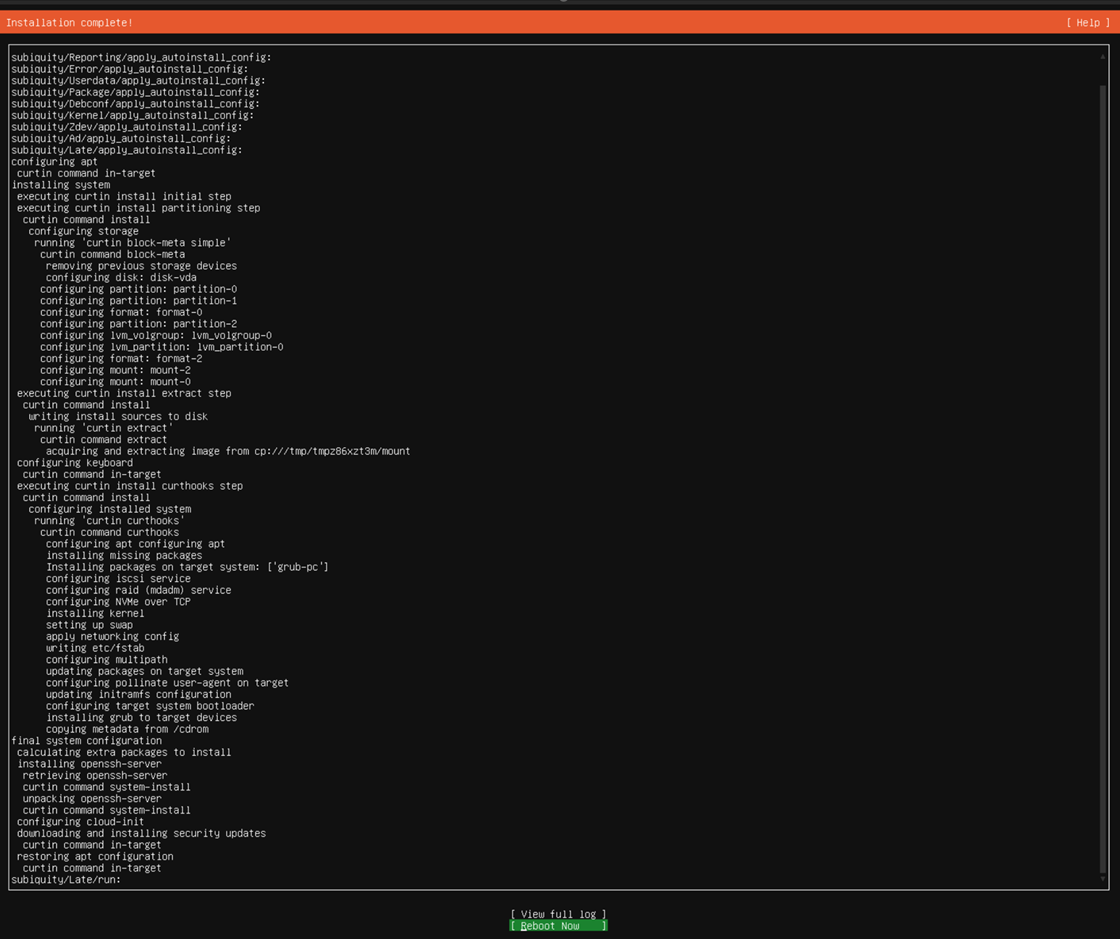
Task: Open the View full log button
Action: click(x=559, y=914)
